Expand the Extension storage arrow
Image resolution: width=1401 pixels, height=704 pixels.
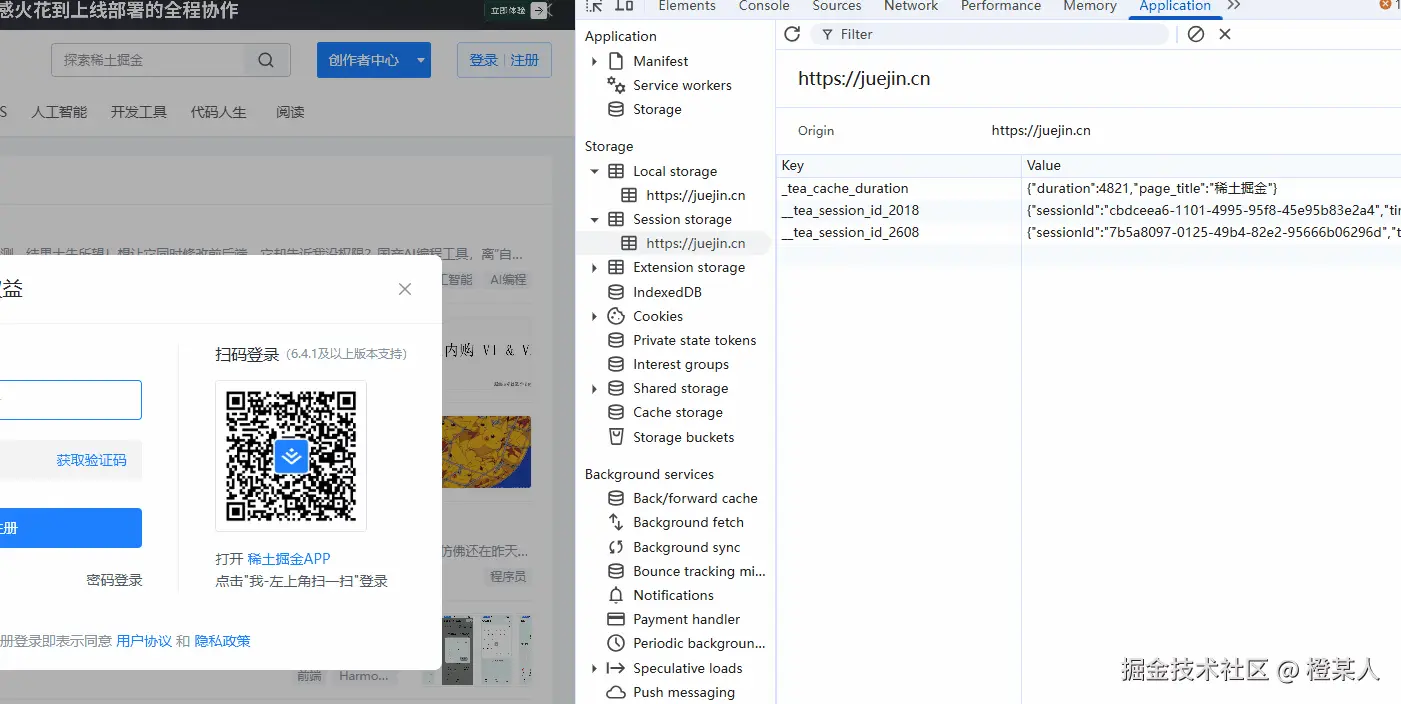coord(595,267)
